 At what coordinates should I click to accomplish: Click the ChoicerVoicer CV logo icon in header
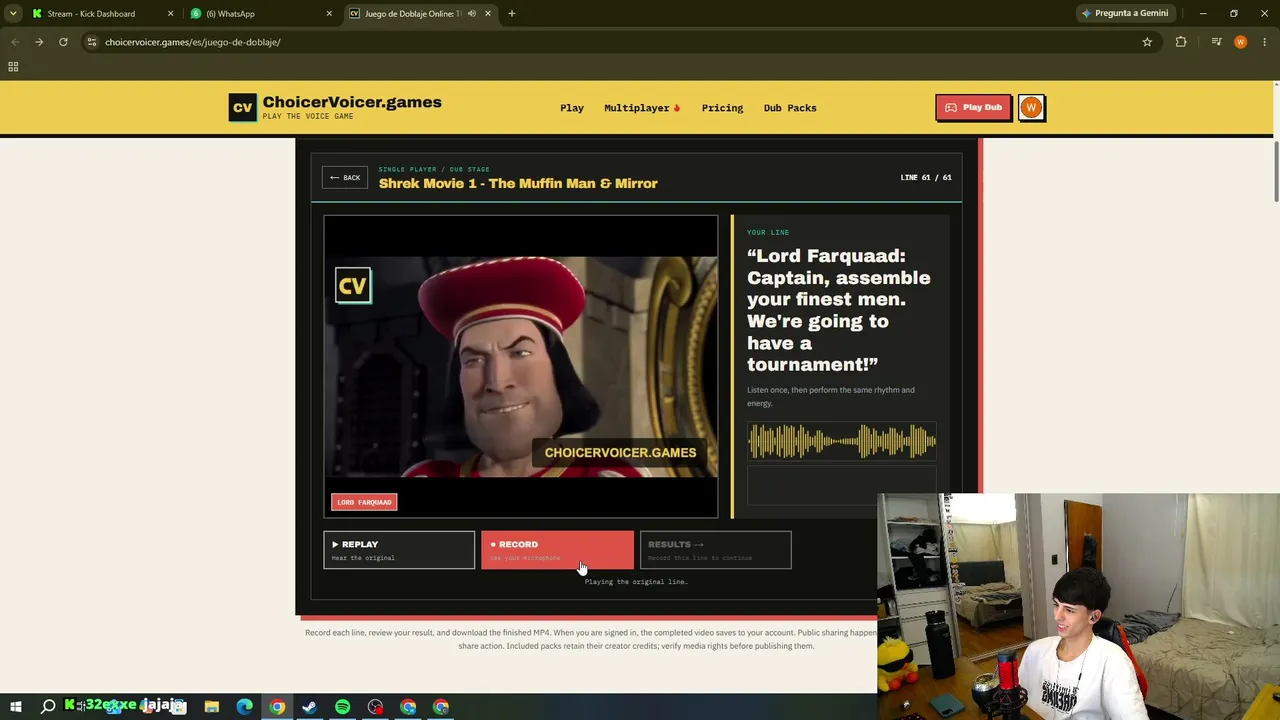click(243, 108)
